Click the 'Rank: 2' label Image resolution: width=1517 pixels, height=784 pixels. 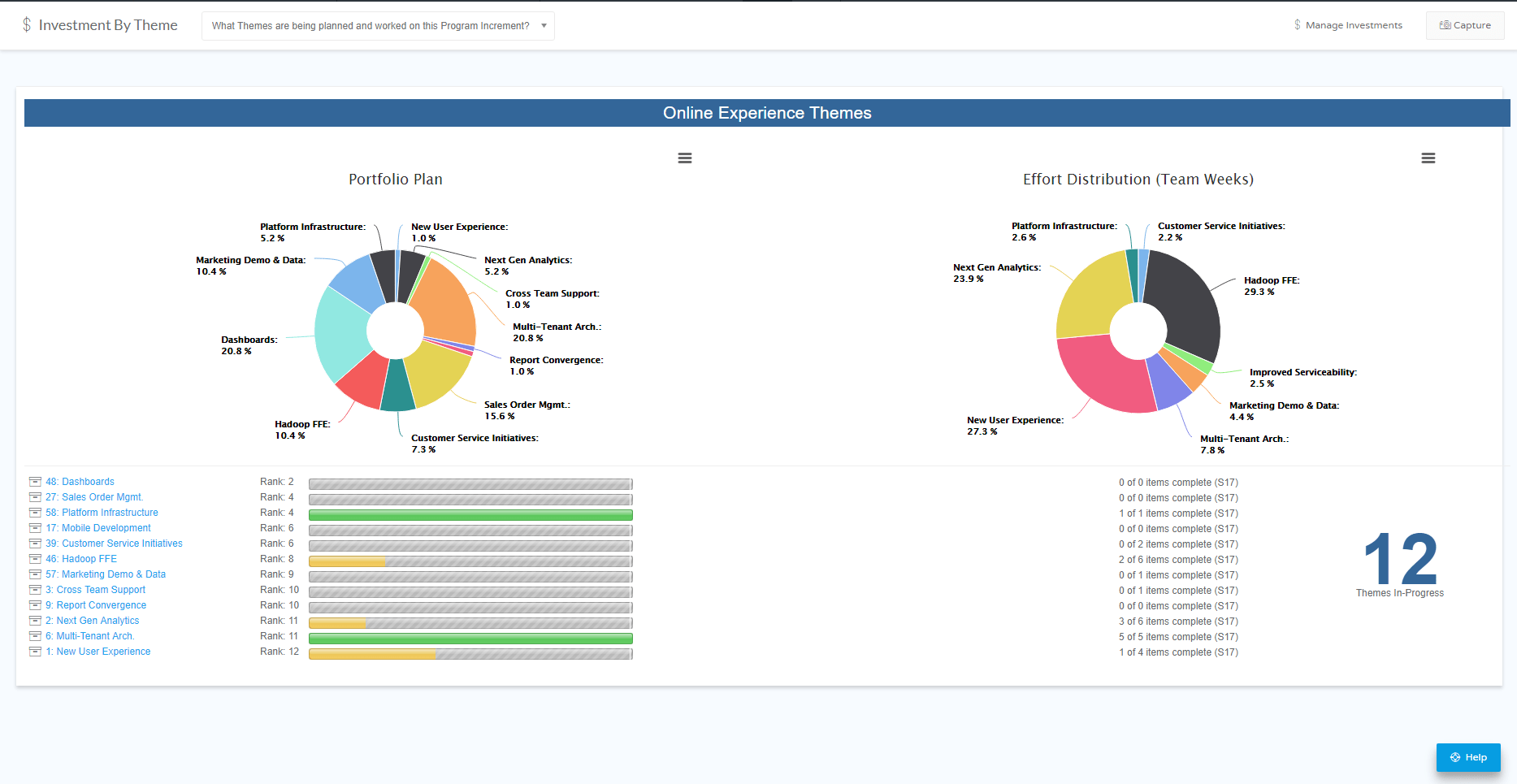coord(277,482)
